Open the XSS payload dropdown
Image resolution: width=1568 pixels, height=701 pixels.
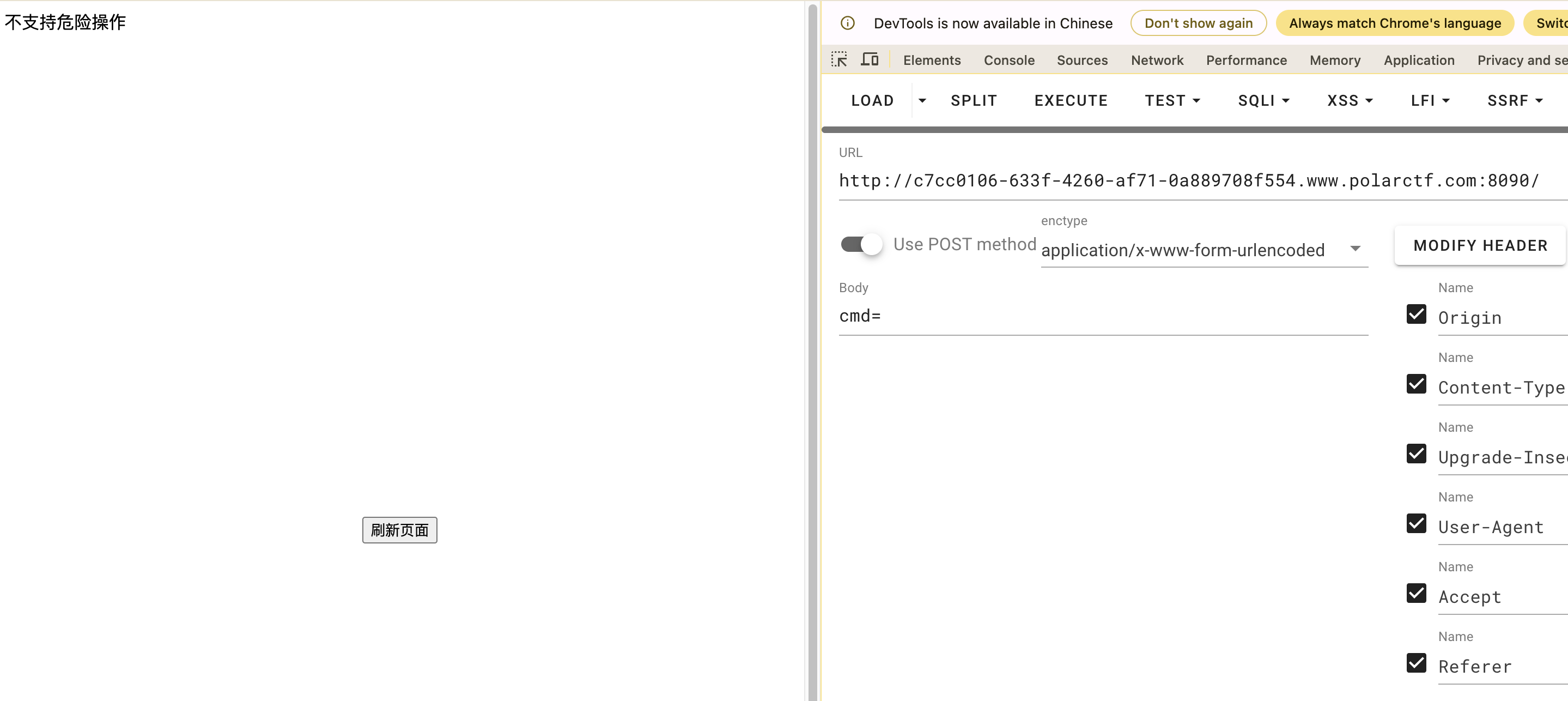pyautogui.click(x=1350, y=100)
